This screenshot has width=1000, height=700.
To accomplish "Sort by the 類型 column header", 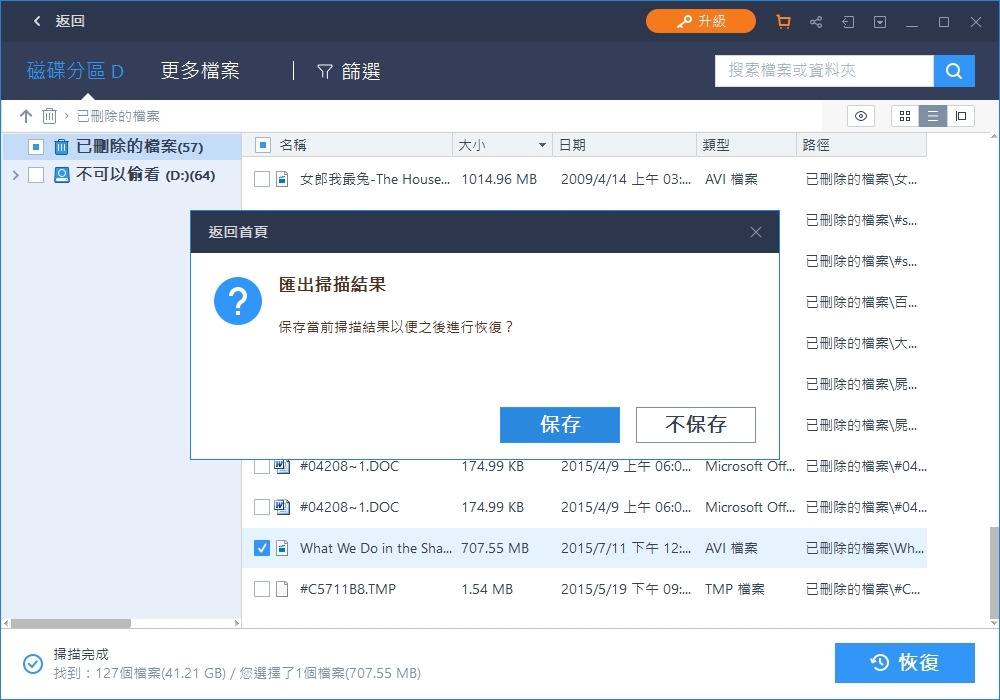I will tap(716, 145).
